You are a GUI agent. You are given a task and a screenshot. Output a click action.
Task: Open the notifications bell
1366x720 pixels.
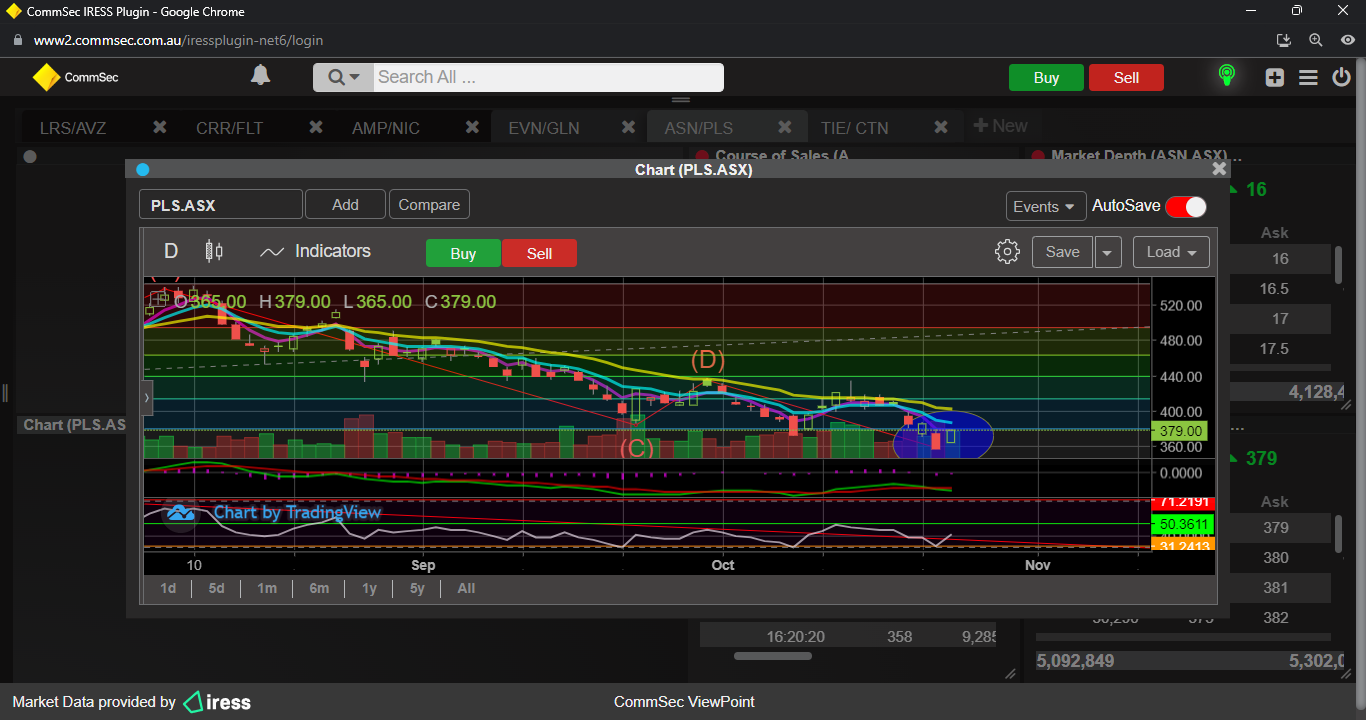coord(260,76)
